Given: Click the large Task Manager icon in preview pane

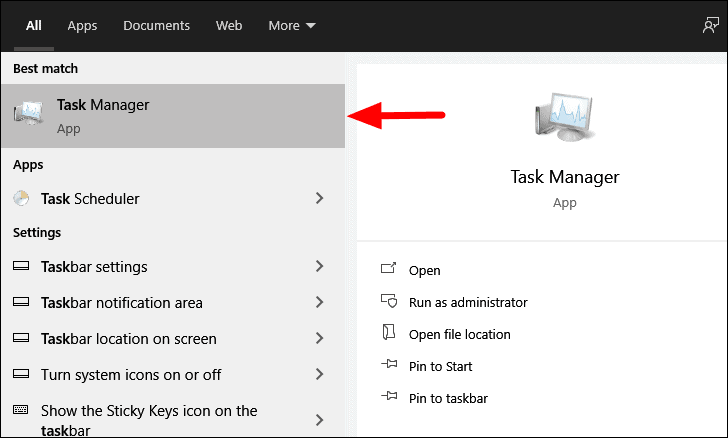Looking at the screenshot, I should click(x=564, y=116).
